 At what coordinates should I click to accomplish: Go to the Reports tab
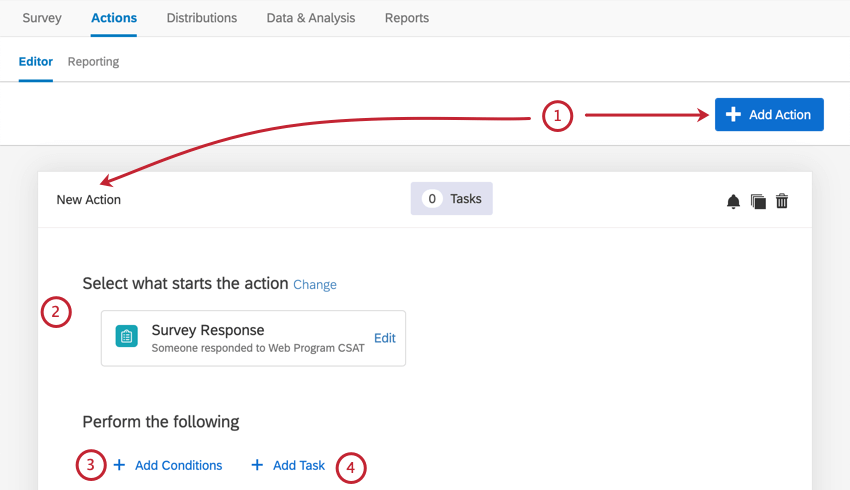click(407, 18)
